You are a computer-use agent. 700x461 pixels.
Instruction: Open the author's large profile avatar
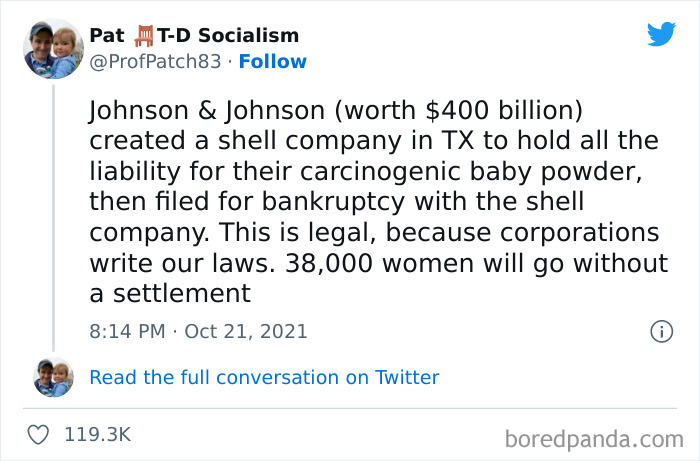(x=53, y=48)
